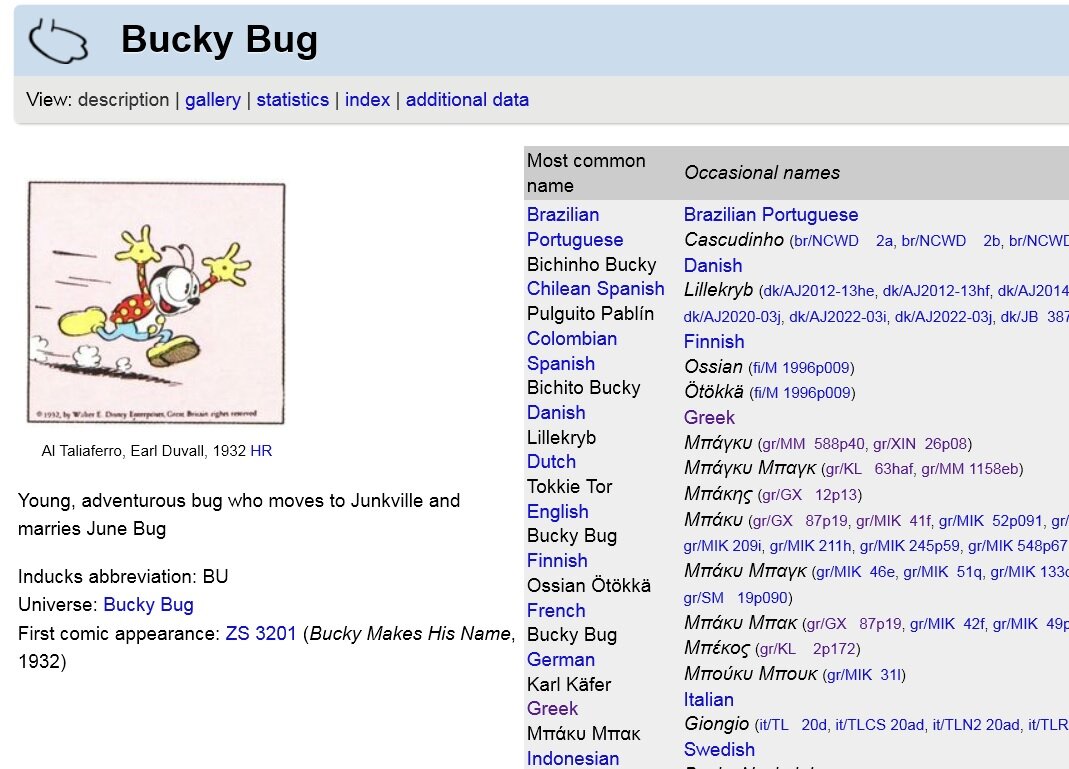Open issue gr/MM 1158eb

point(969,469)
